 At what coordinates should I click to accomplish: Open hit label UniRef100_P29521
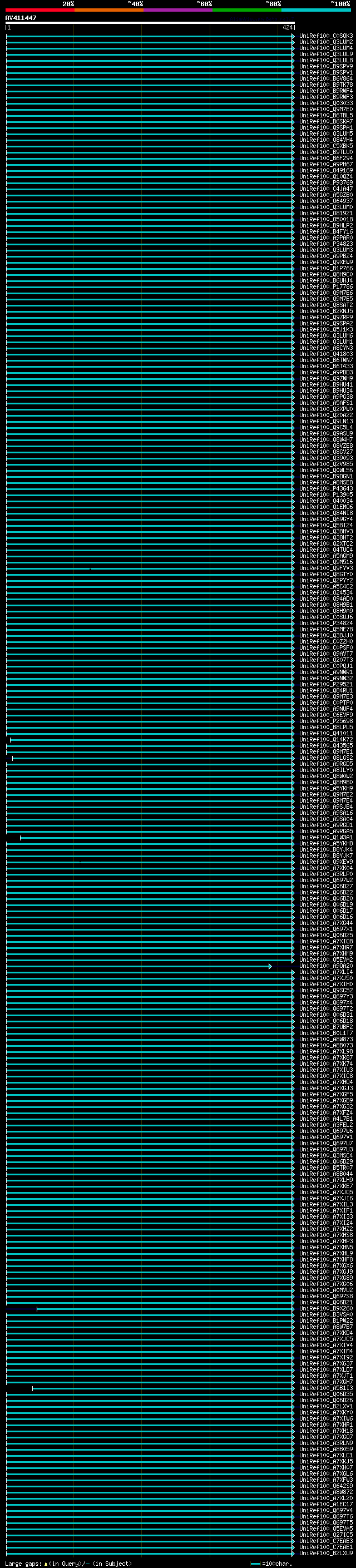(x=326, y=684)
